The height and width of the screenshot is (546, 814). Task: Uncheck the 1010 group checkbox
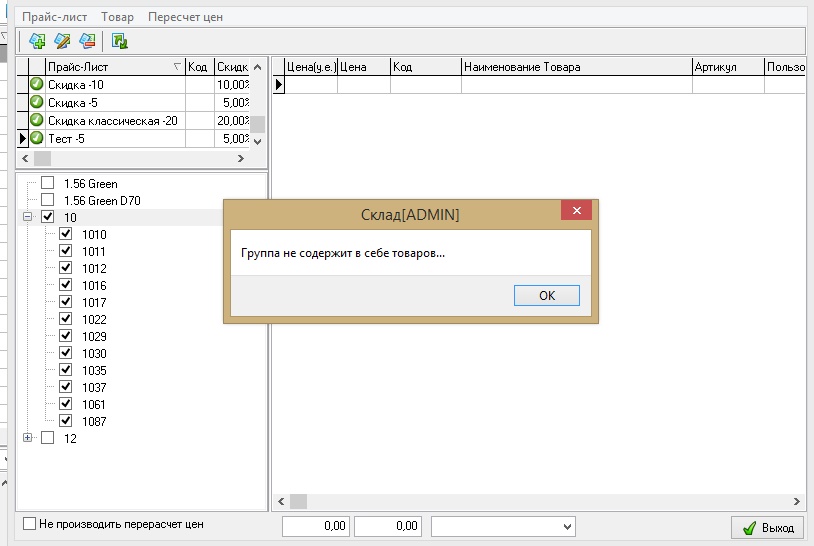click(x=66, y=234)
